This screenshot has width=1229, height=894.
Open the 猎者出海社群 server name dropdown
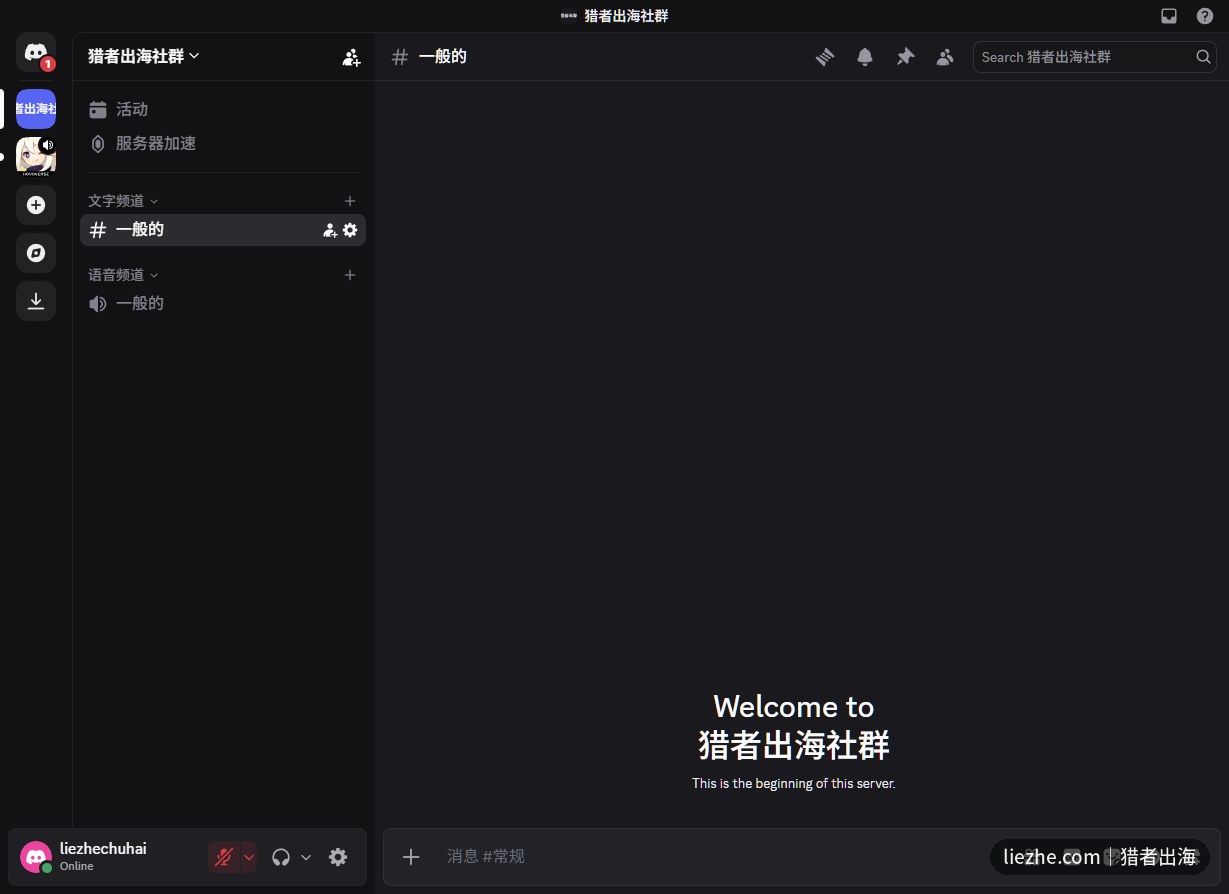click(144, 56)
